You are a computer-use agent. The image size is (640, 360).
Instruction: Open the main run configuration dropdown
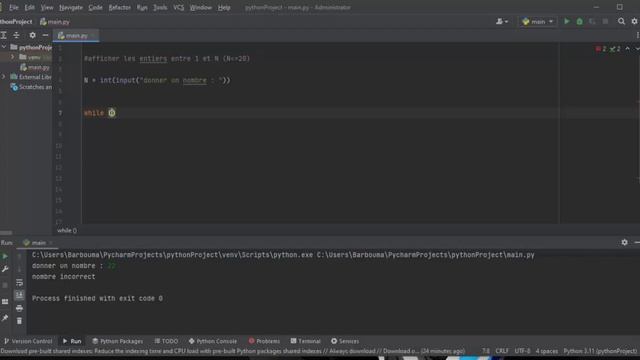coord(538,21)
